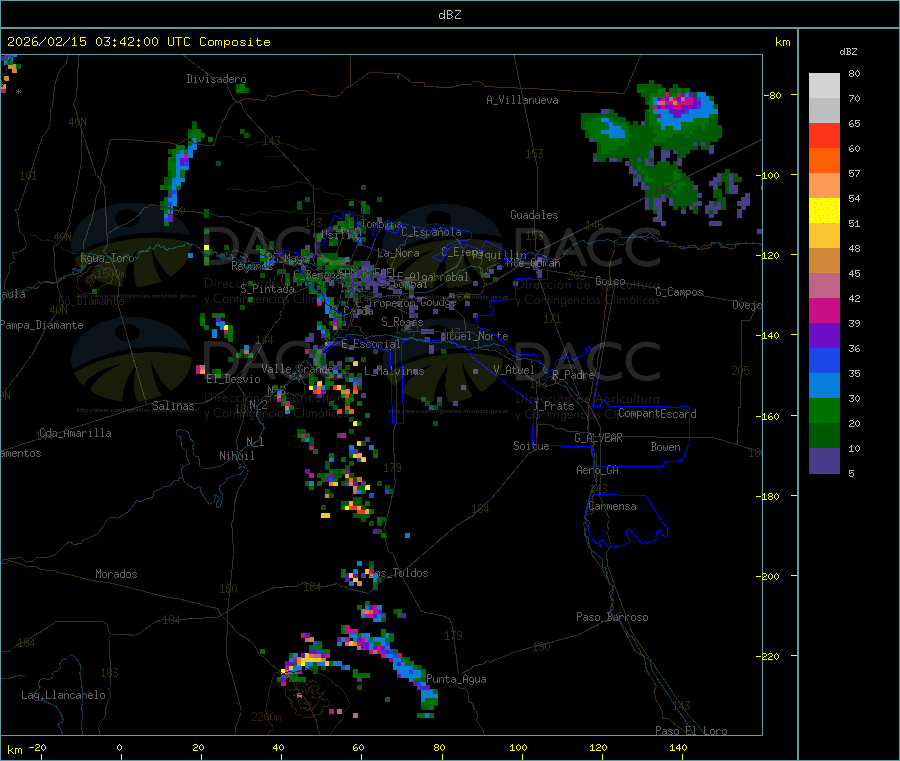Click the timestamp 2026/02/15 03:42:00 UTC Composite
Viewport: 900px width, 761px height.
[138, 42]
